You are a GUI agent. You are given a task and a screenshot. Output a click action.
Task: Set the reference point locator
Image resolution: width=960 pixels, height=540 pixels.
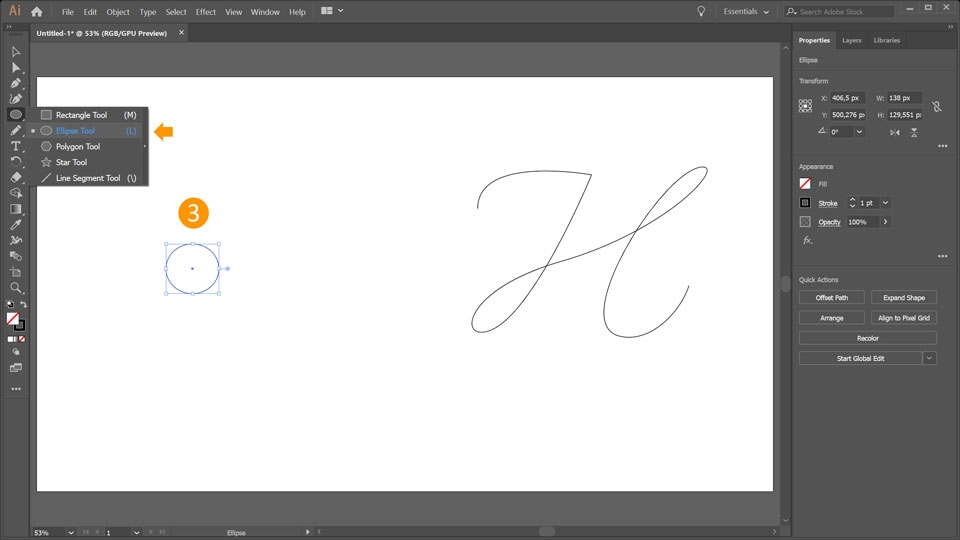805,106
